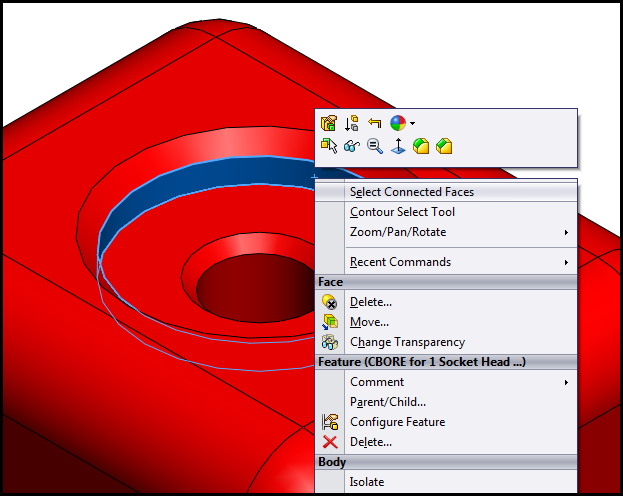623x496 pixels.
Task: Choose Delete... under the Feature section
Action: pyautogui.click(x=446, y=442)
